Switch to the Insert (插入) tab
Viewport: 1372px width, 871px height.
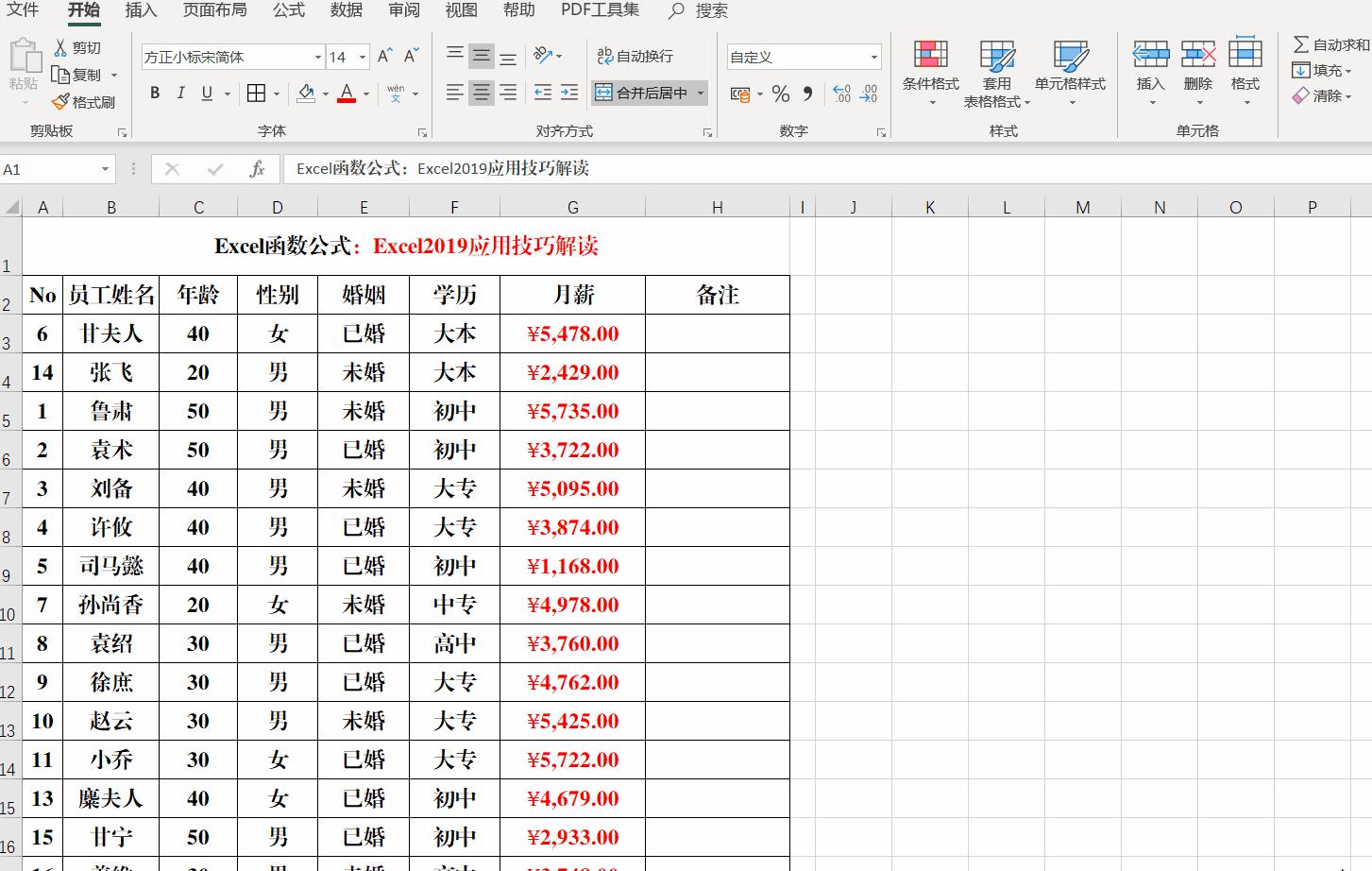click(141, 10)
